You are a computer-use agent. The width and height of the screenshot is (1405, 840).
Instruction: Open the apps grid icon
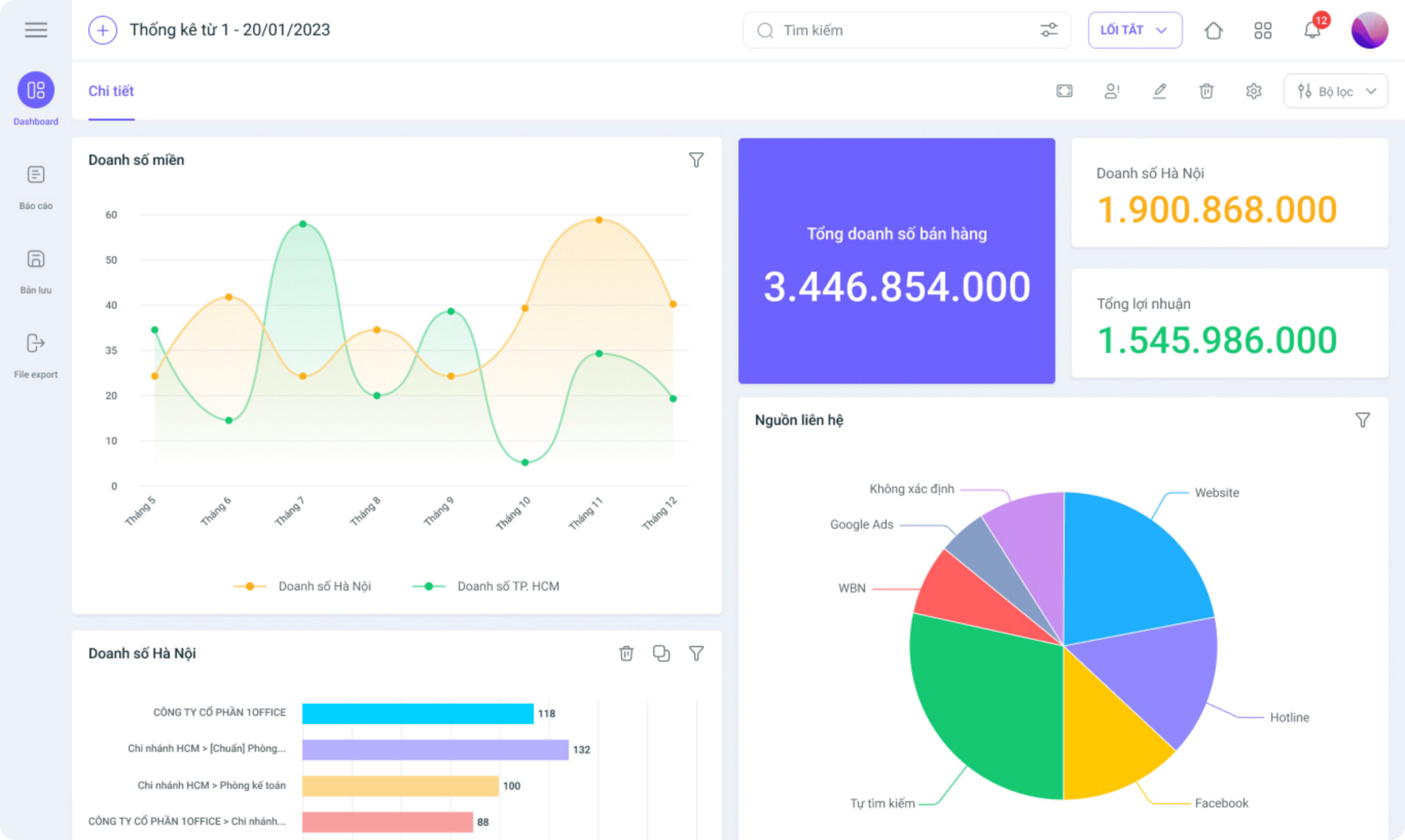[1262, 30]
